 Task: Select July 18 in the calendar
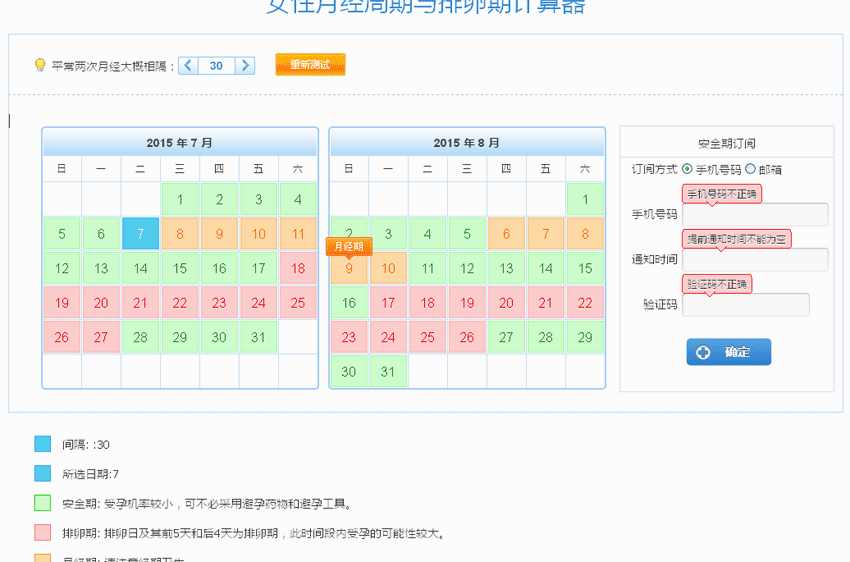click(298, 268)
